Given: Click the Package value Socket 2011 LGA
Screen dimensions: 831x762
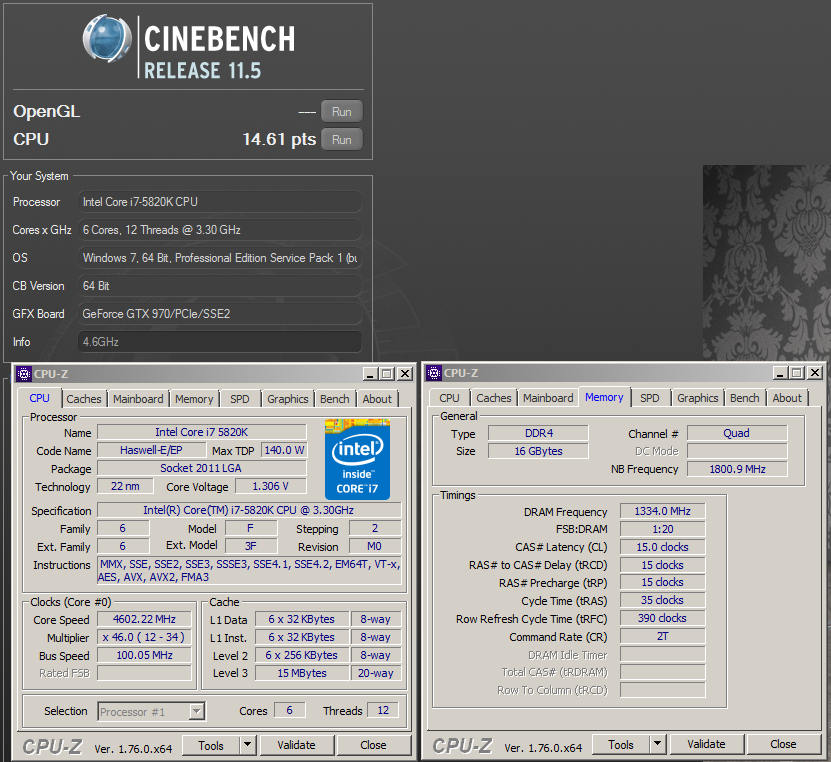Looking at the screenshot, I should pyautogui.click(x=202, y=468).
